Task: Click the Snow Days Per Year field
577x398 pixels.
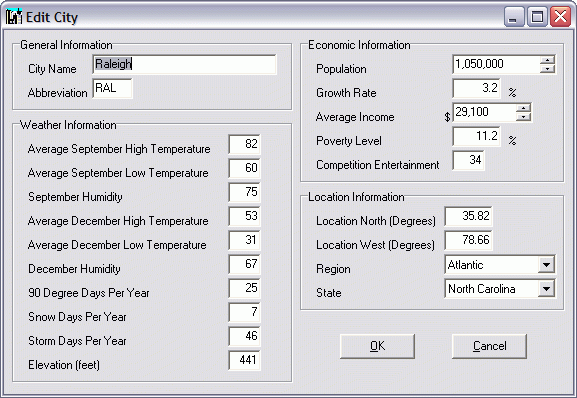Action: tap(244, 312)
